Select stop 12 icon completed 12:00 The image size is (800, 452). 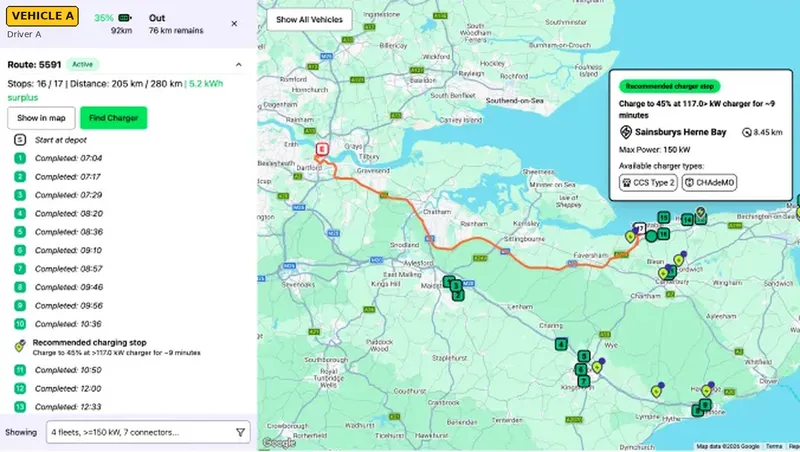point(20,388)
